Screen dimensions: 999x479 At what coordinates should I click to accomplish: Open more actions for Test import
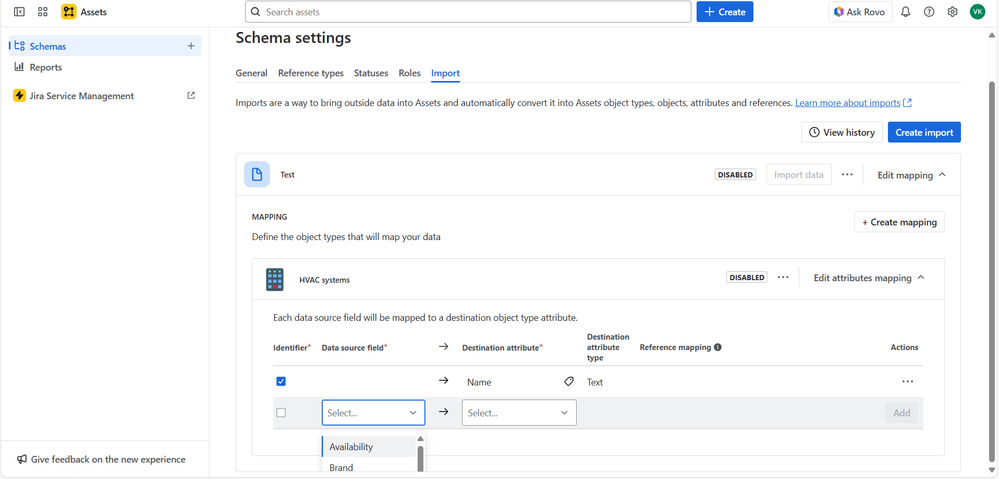(847, 175)
